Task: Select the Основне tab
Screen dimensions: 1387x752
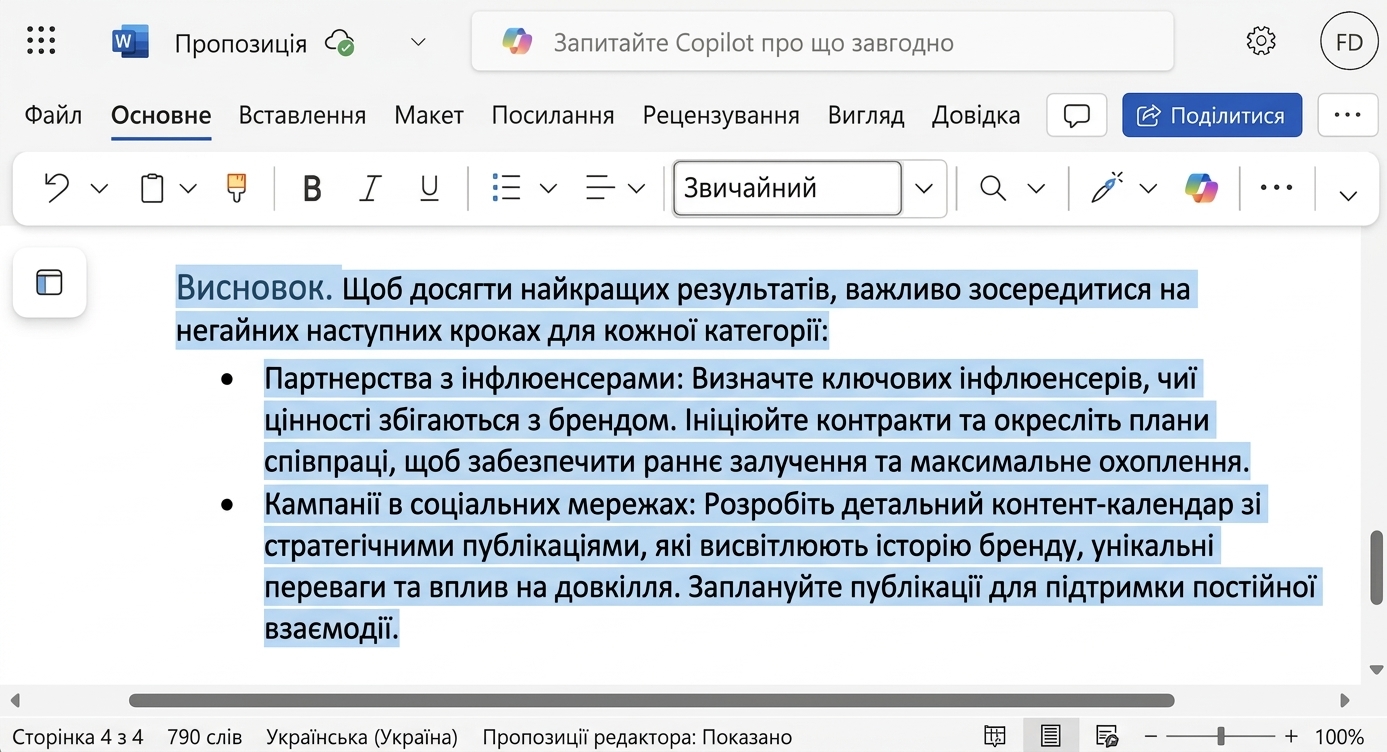Action: 161,115
